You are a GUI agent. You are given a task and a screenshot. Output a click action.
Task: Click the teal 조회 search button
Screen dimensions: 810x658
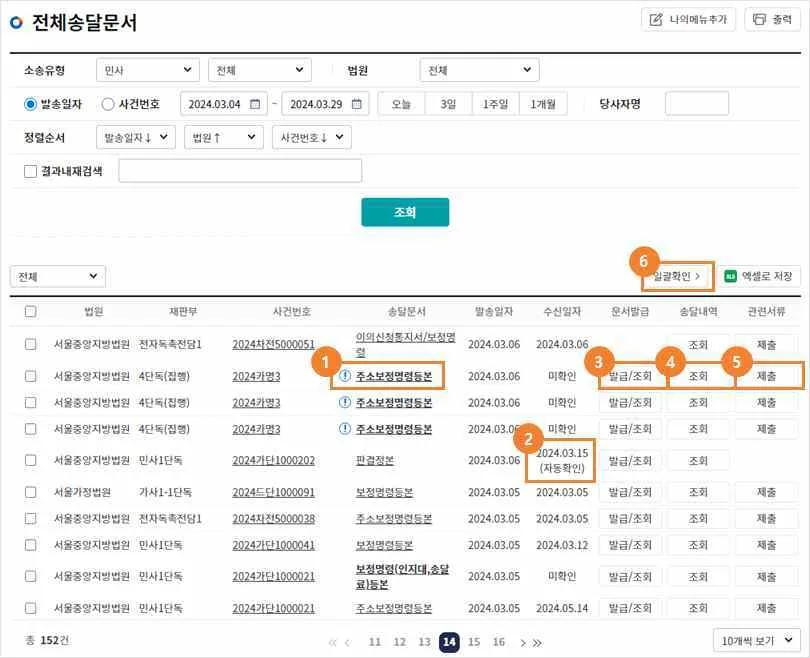coord(405,212)
